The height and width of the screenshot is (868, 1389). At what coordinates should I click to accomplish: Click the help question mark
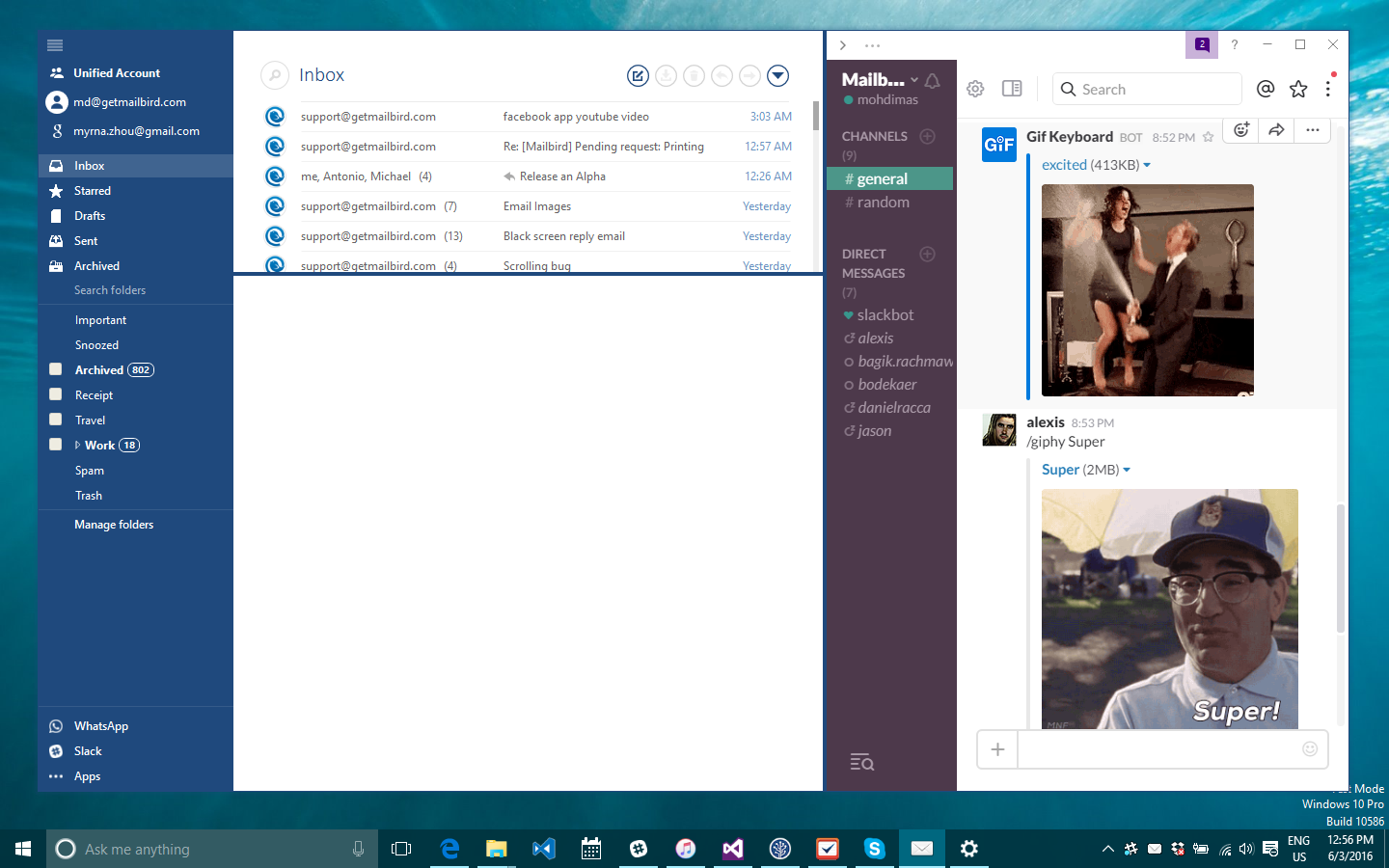[x=1234, y=44]
